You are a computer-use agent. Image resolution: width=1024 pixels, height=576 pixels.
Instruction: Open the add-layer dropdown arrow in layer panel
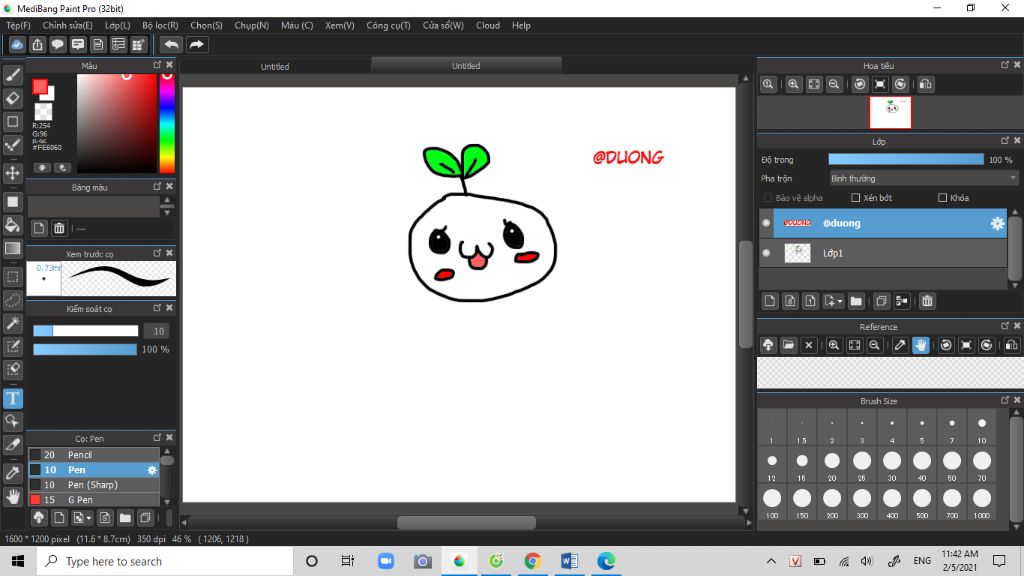click(x=840, y=301)
